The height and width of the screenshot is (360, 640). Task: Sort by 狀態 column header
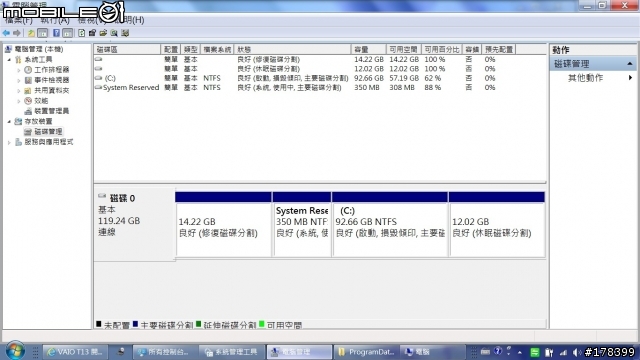(x=293, y=49)
